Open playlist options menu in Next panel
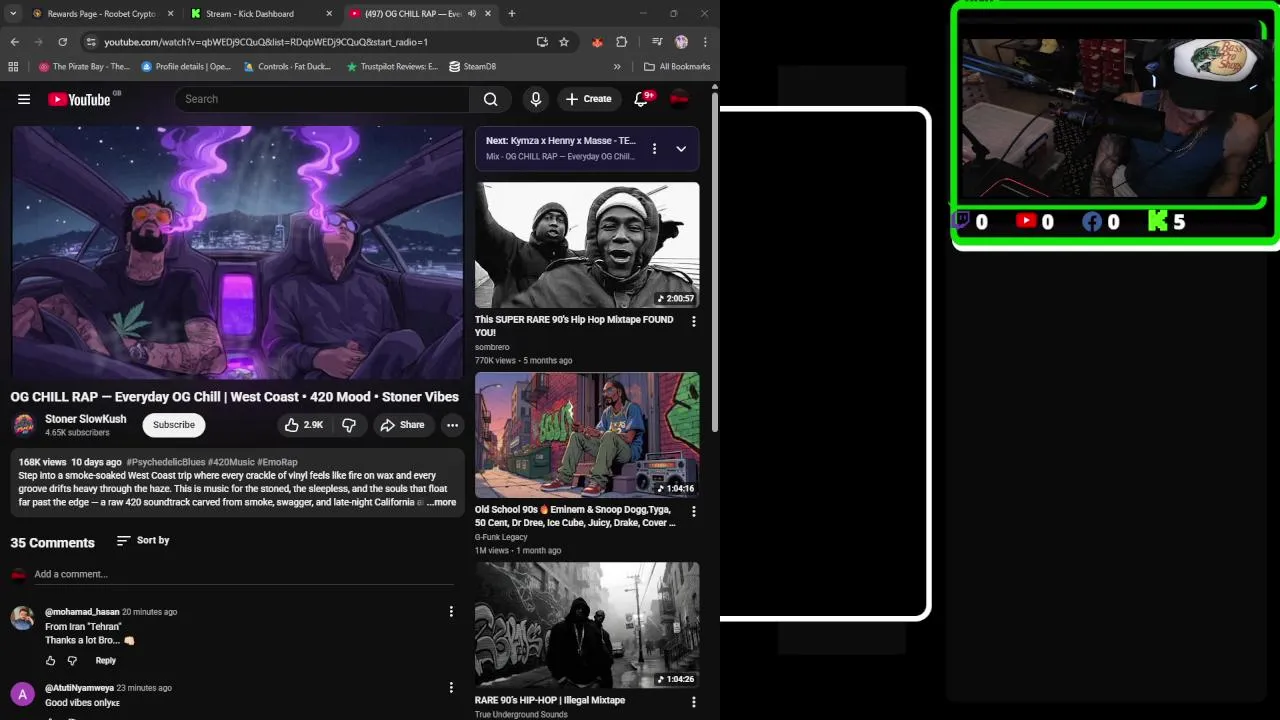This screenshot has height=720, width=1280. pos(654,149)
